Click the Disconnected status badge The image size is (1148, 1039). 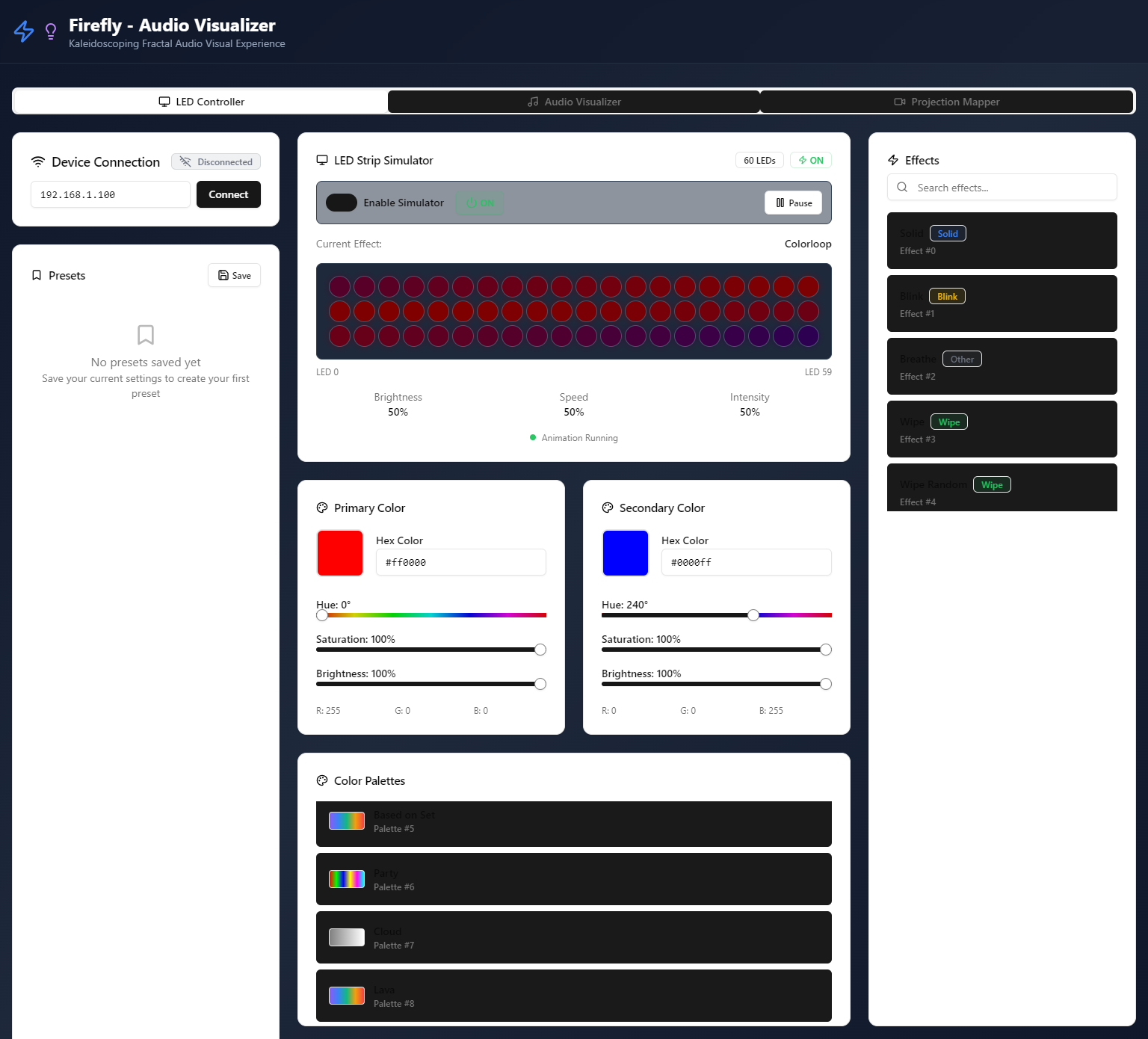click(x=216, y=161)
